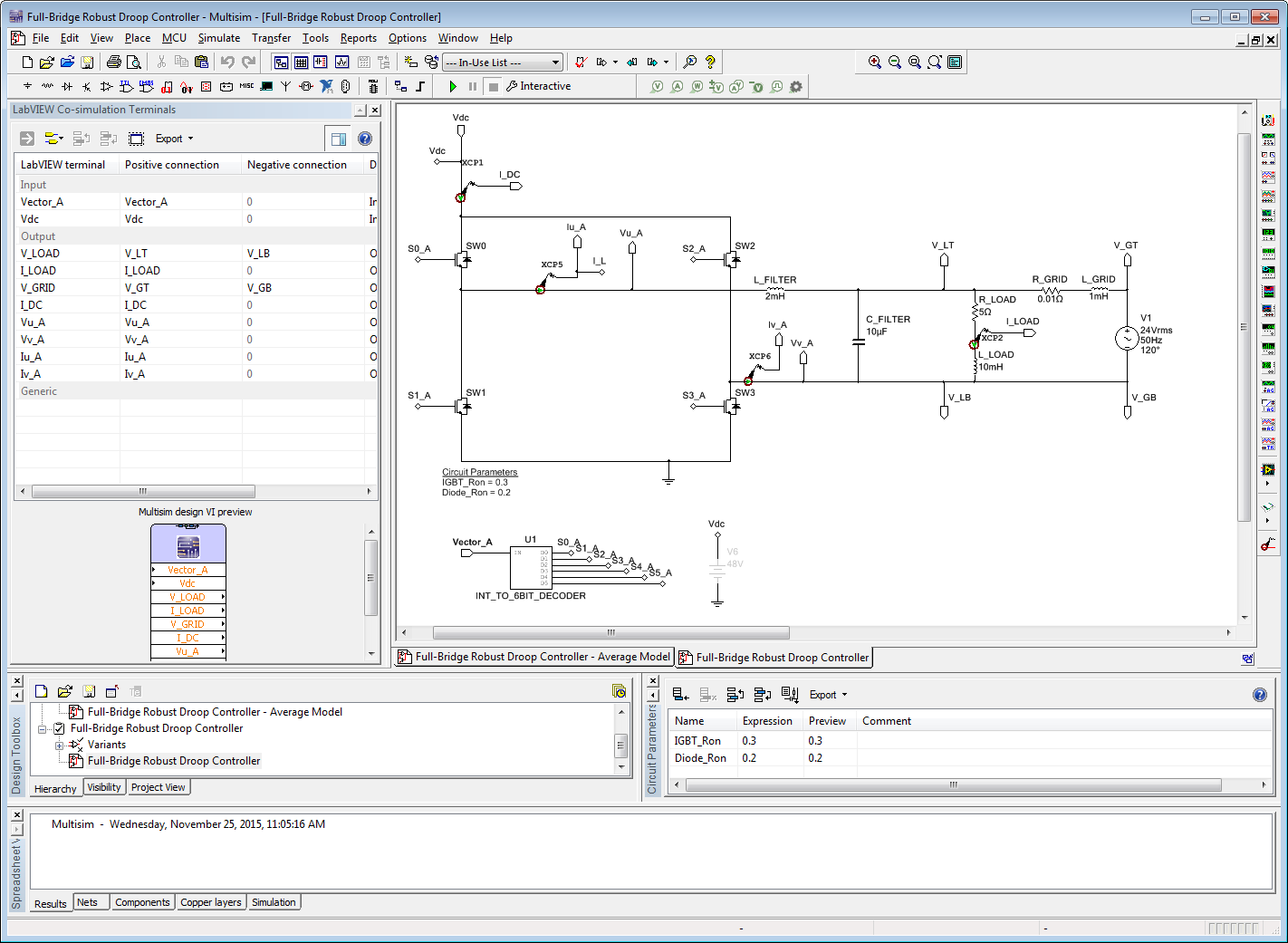Viewport: 1288px width, 943px height.
Task: Toggle the VI preview layout button
Action: pos(339,139)
